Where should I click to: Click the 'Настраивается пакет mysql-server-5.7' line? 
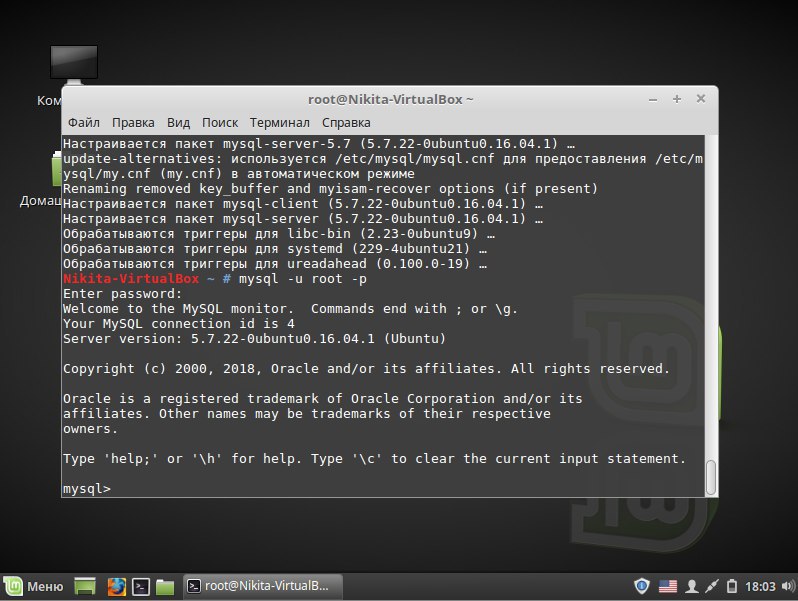[319, 144]
